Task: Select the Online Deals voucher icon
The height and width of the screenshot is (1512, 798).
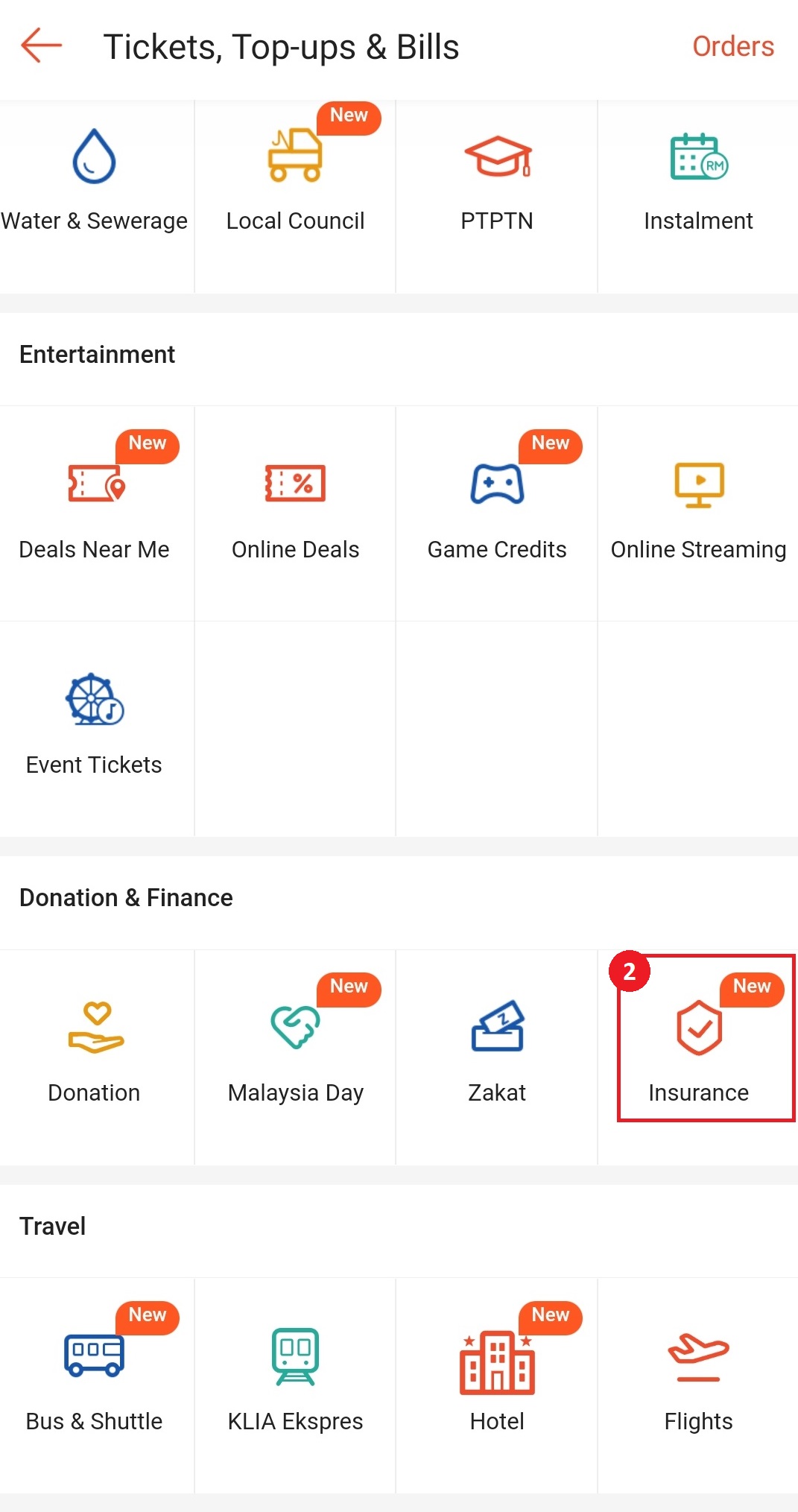Action: click(x=295, y=484)
